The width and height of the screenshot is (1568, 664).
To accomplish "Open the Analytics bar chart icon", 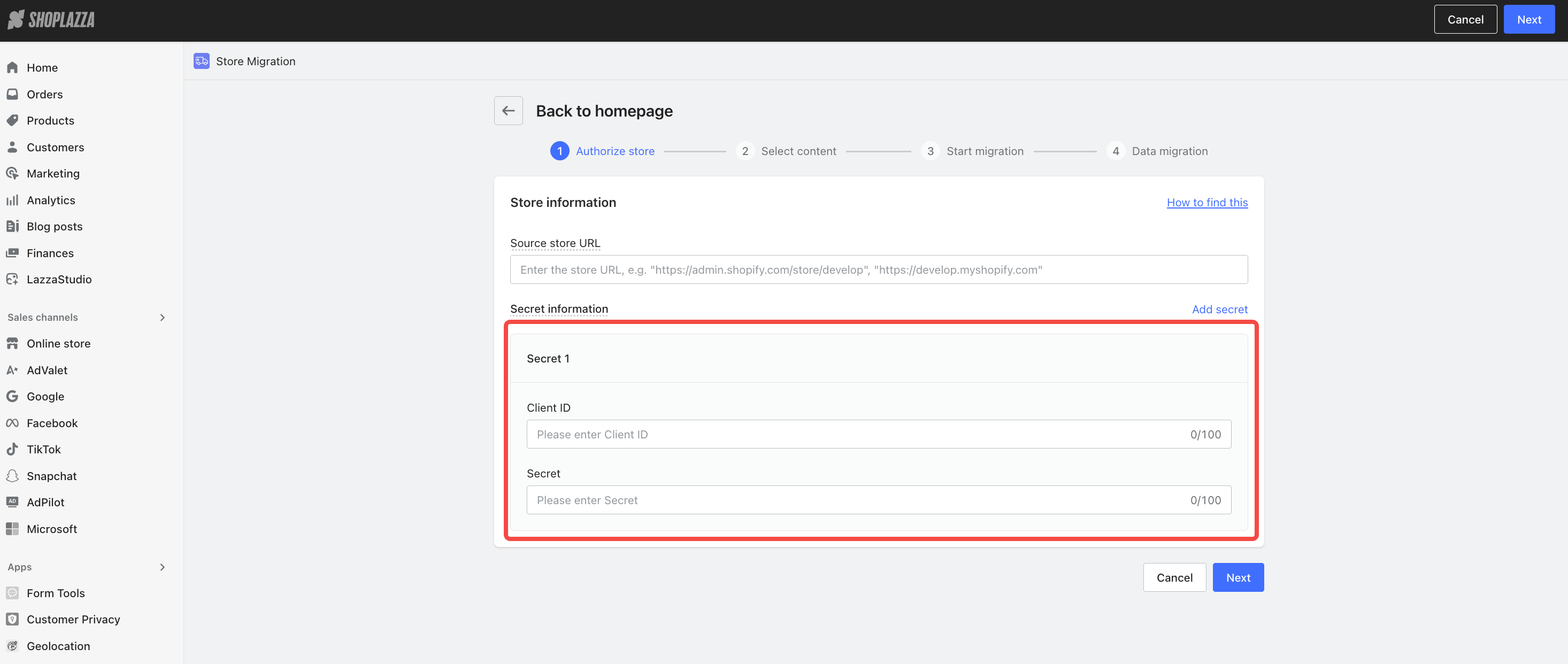I will pos(12,200).
